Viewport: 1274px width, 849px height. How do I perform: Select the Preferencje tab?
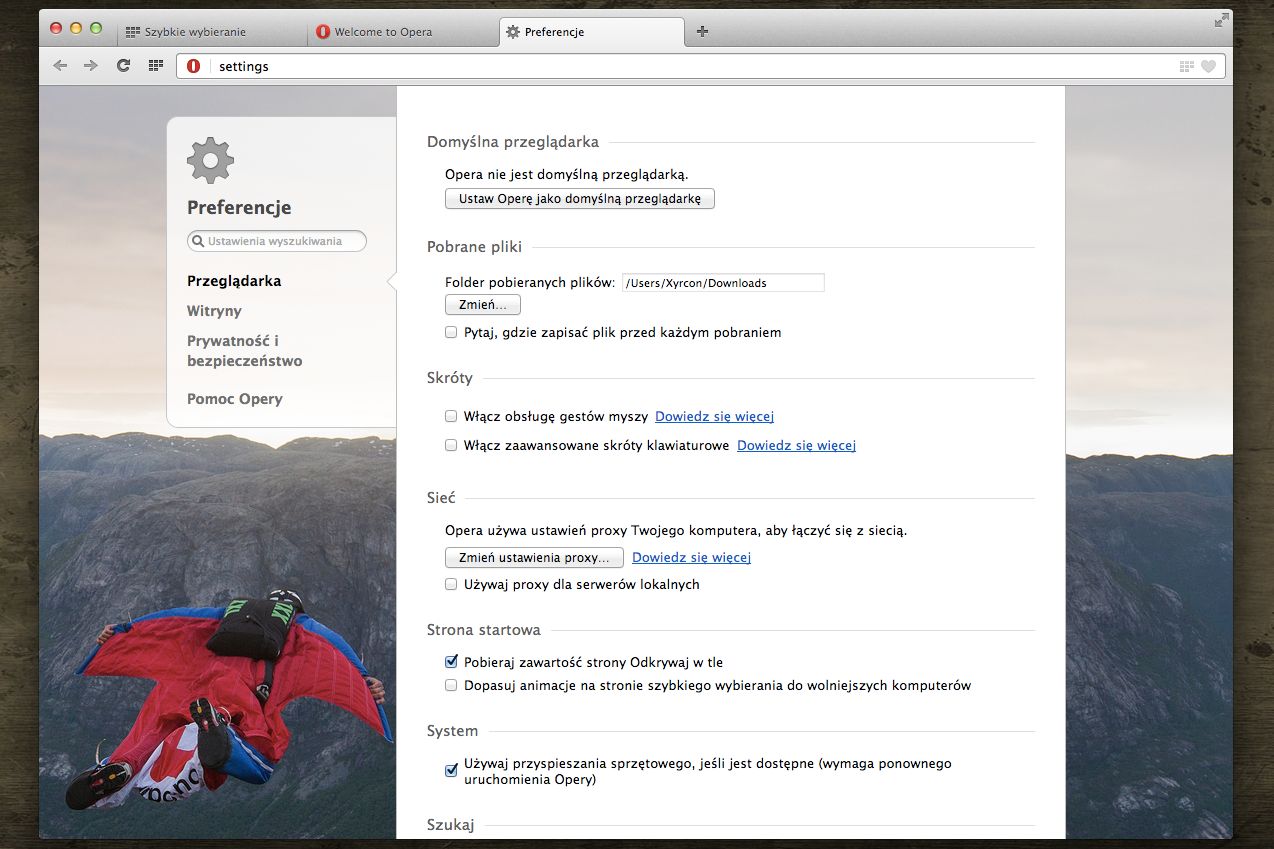(592, 32)
